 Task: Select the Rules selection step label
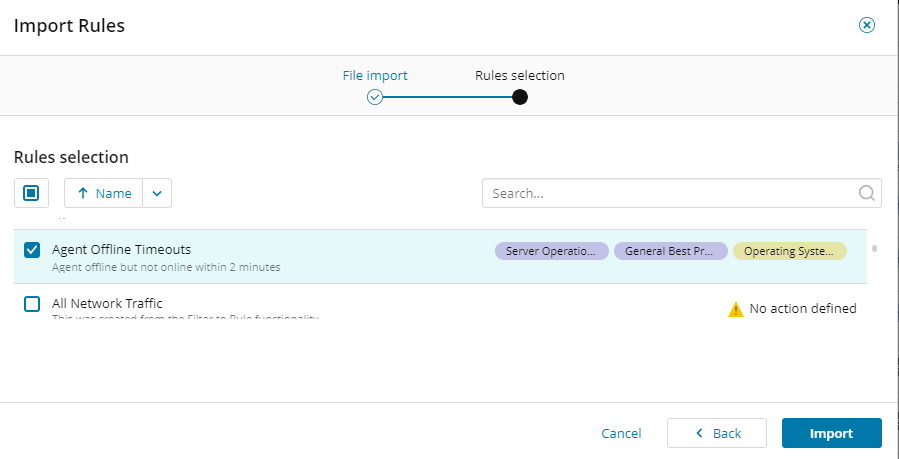point(519,75)
